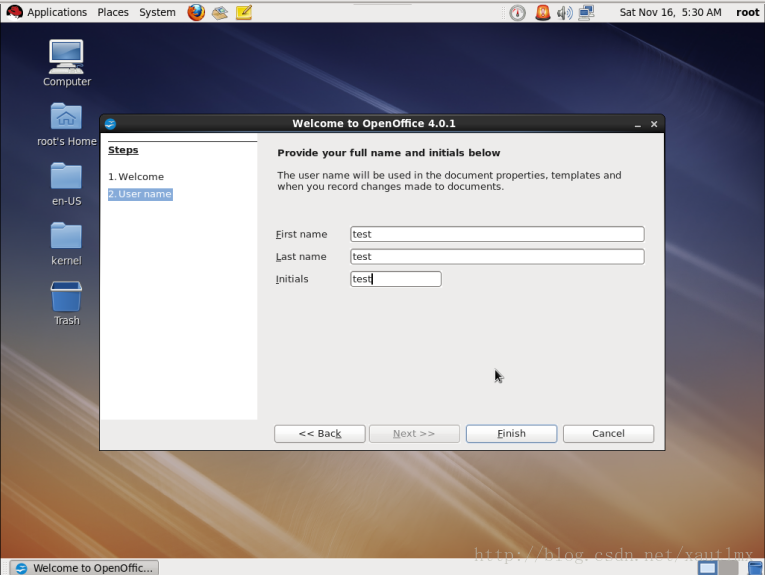The width and height of the screenshot is (765, 575).
Task: Switch to second workspace in pager
Action: (x=728, y=568)
